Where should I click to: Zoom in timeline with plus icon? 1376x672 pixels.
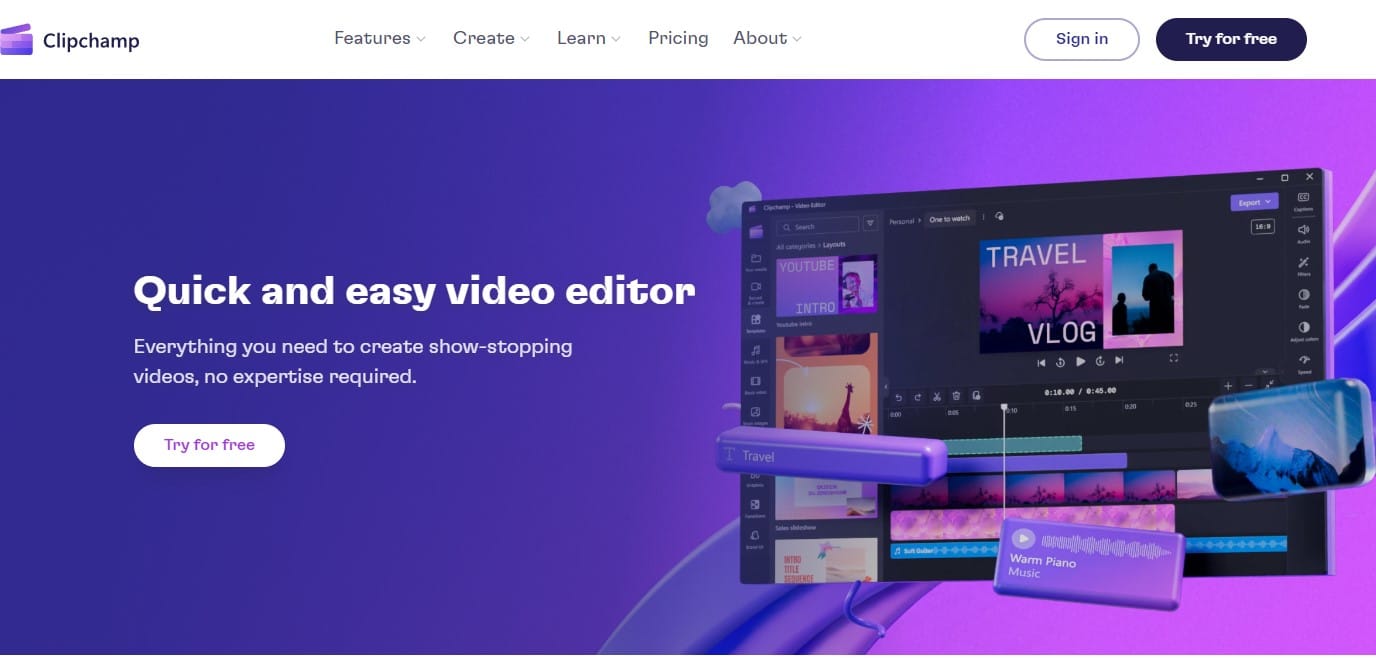[x=1228, y=386]
